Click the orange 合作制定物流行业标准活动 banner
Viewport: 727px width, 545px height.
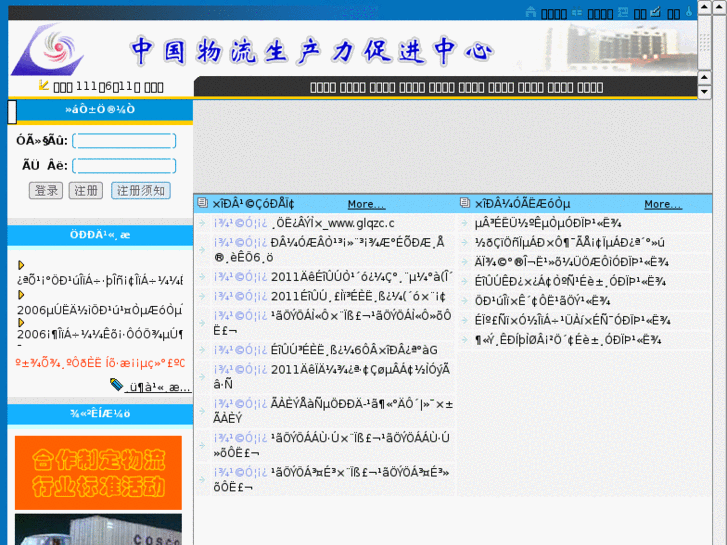coord(98,473)
